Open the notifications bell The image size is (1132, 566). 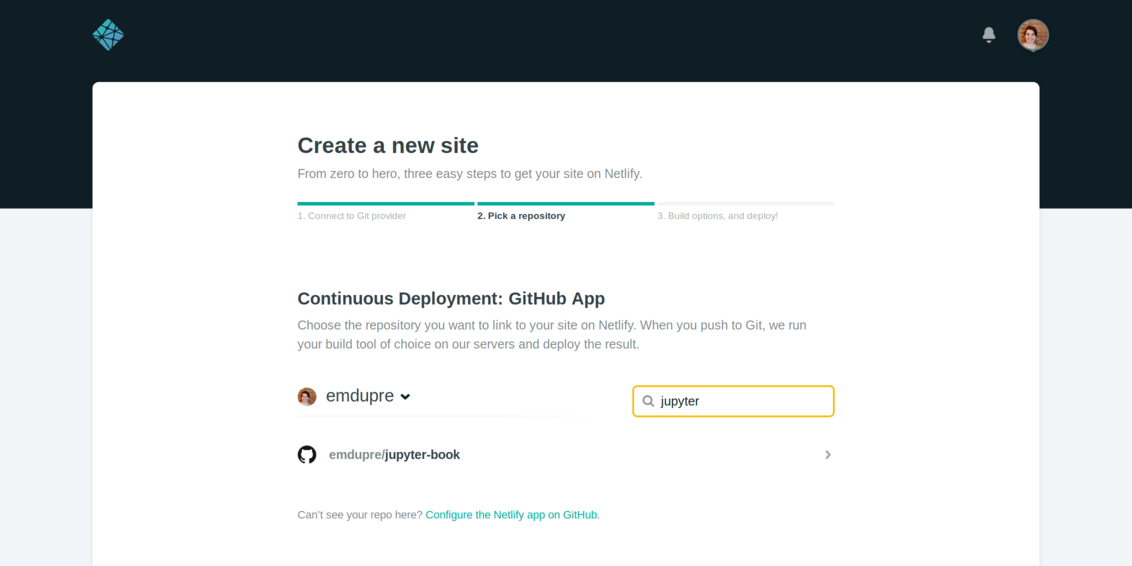click(988, 35)
